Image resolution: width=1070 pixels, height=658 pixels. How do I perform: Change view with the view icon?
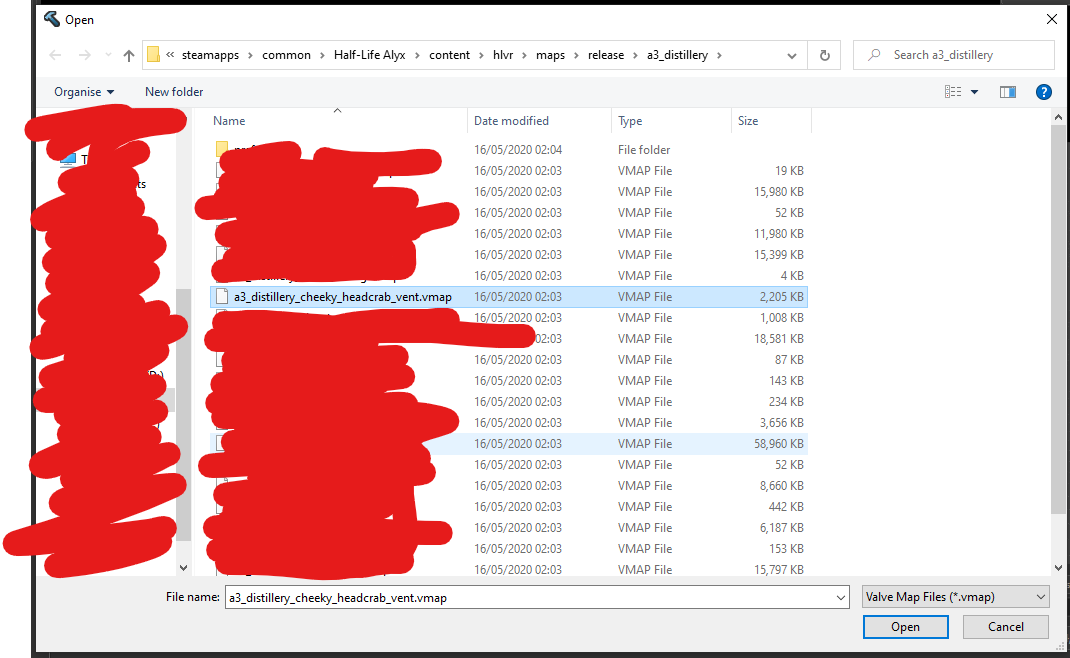[953, 91]
